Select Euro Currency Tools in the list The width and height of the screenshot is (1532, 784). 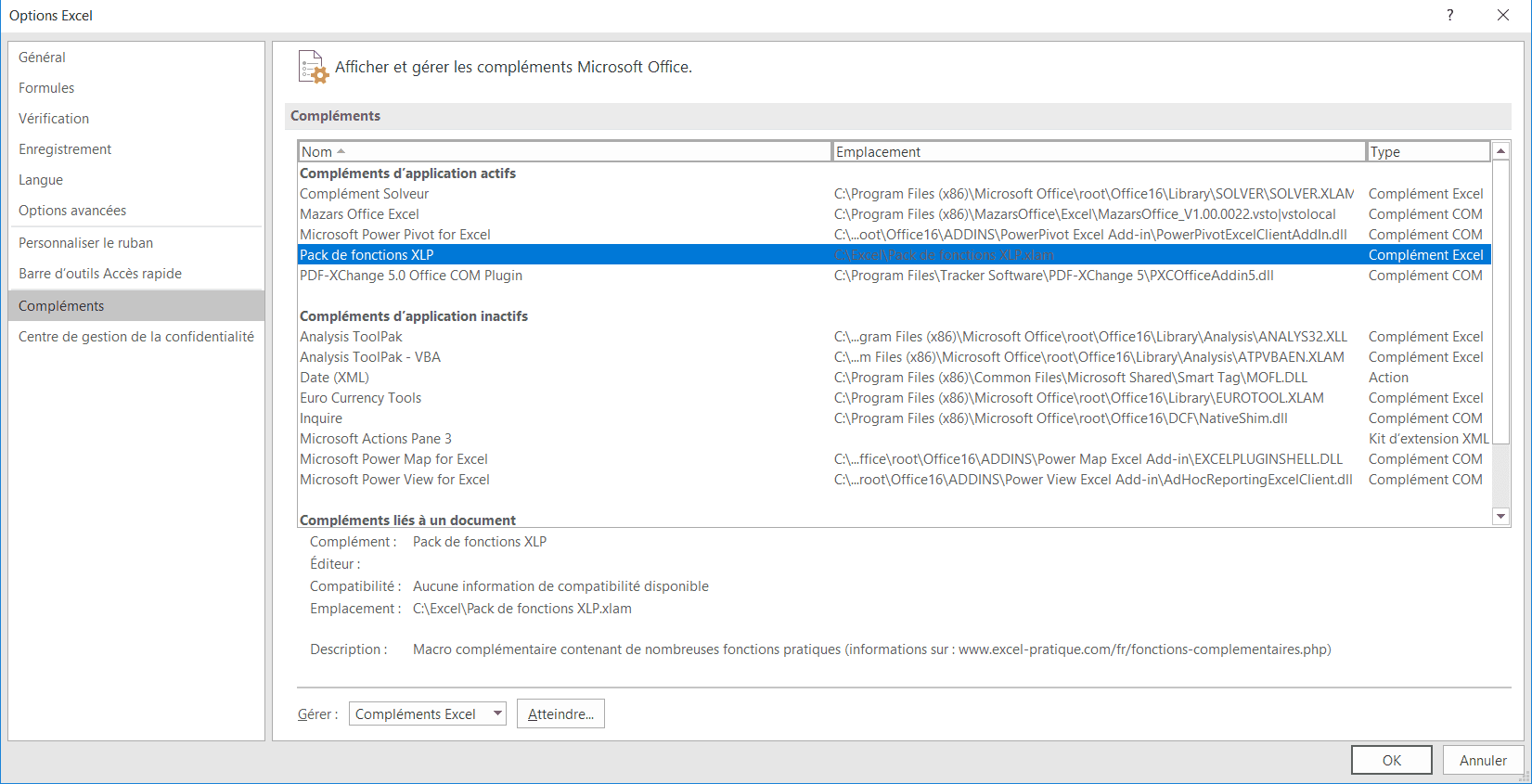pyautogui.click(x=360, y=398)
